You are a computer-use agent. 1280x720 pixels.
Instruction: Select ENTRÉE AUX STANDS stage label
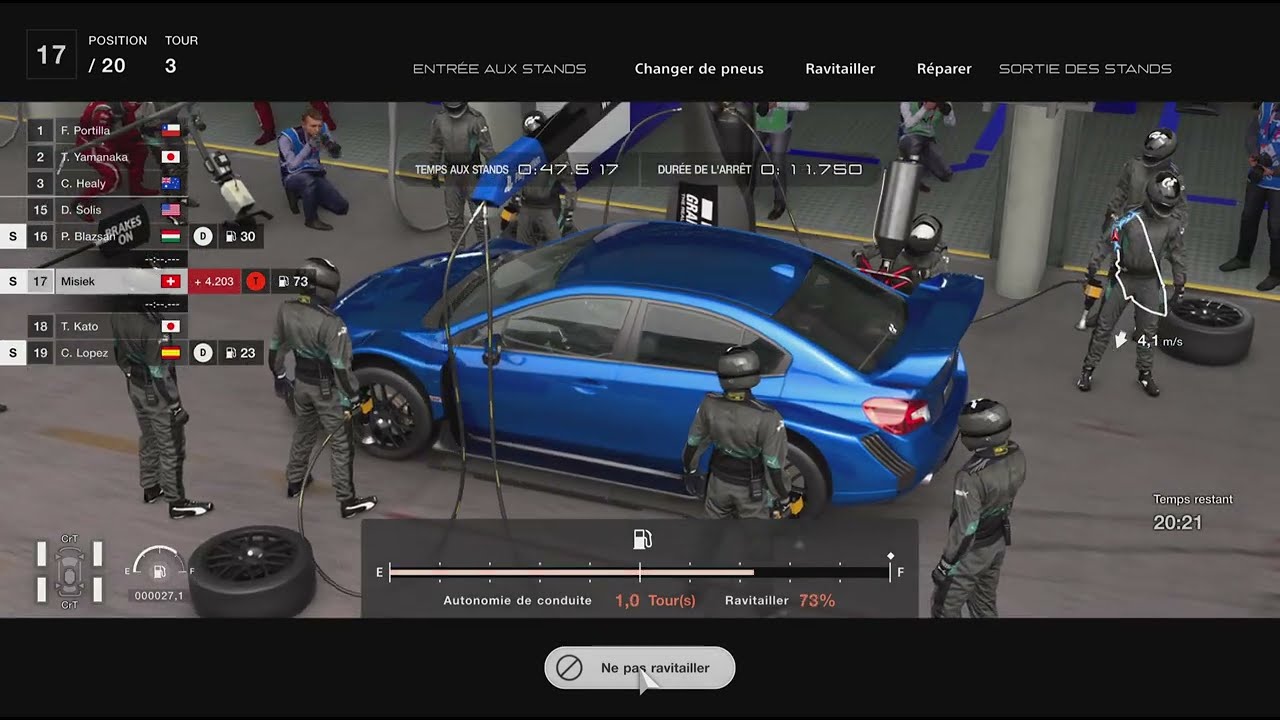click(x=499, y=69)
